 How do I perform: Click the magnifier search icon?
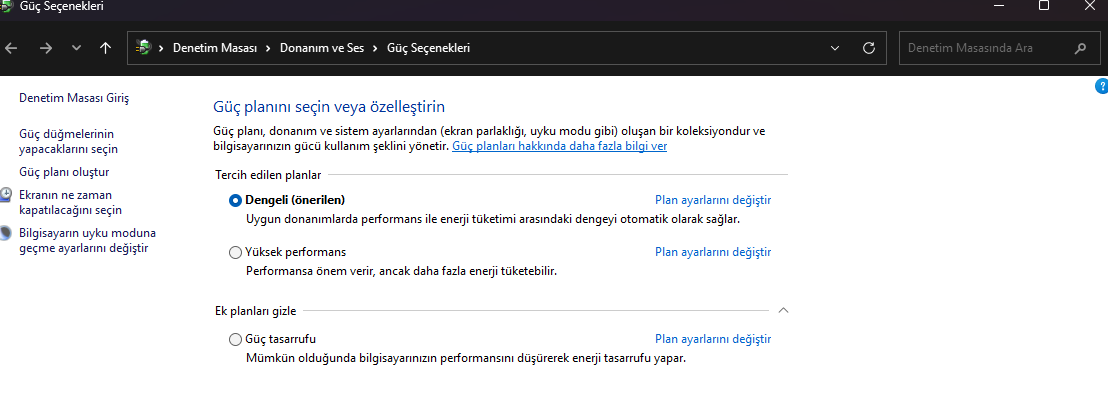point(1080,49)
